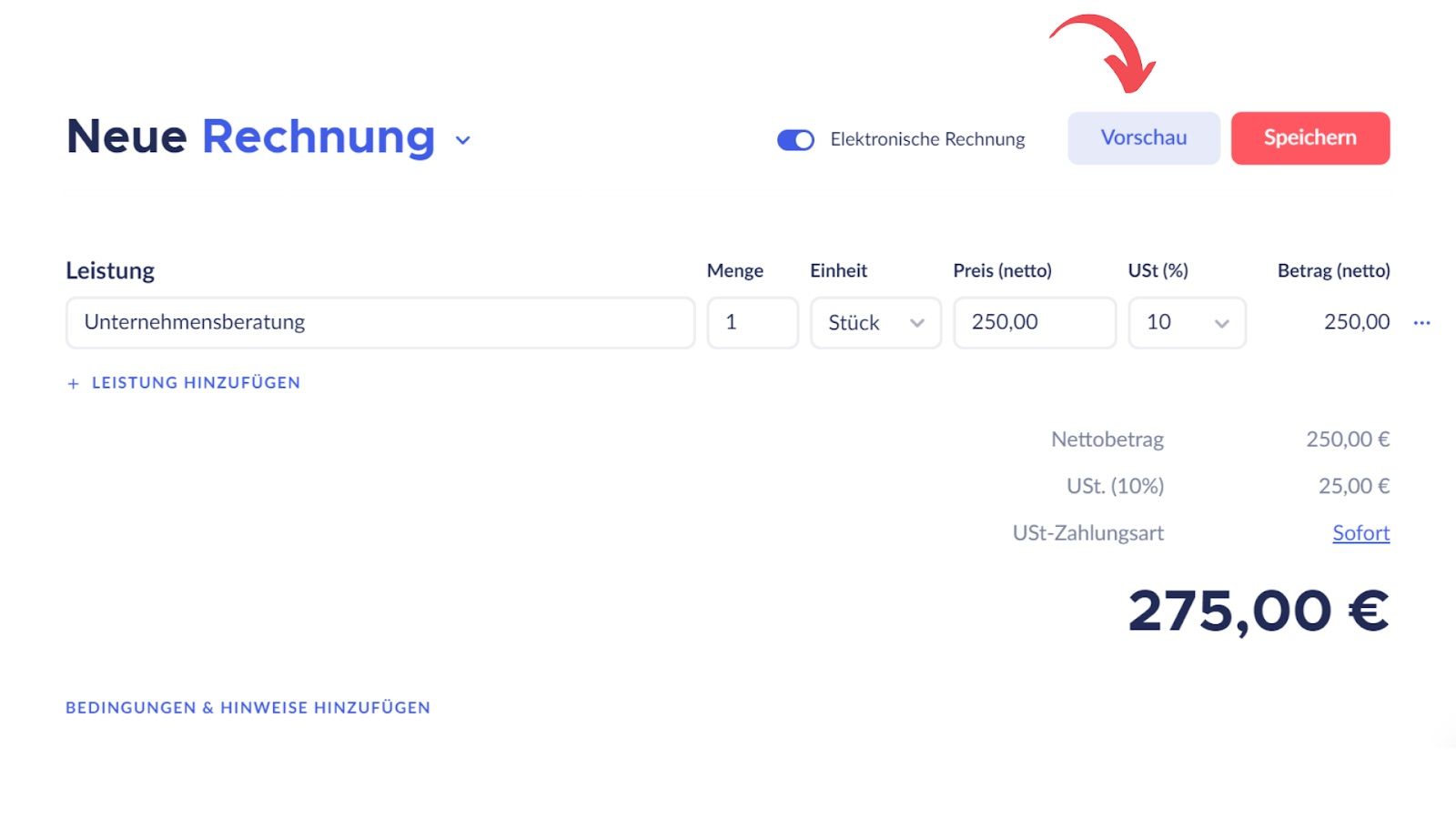This screenshot has height=819, width=1456.
Task: Open the row options via the ellipsis icon
Action: coord(1422,322)
